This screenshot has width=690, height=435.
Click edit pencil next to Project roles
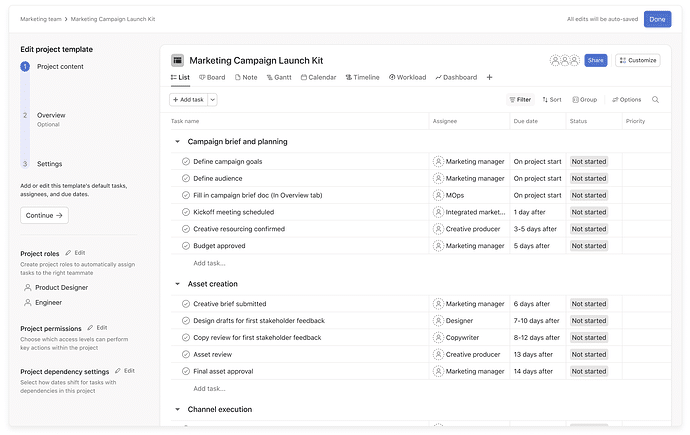(68, 253)
